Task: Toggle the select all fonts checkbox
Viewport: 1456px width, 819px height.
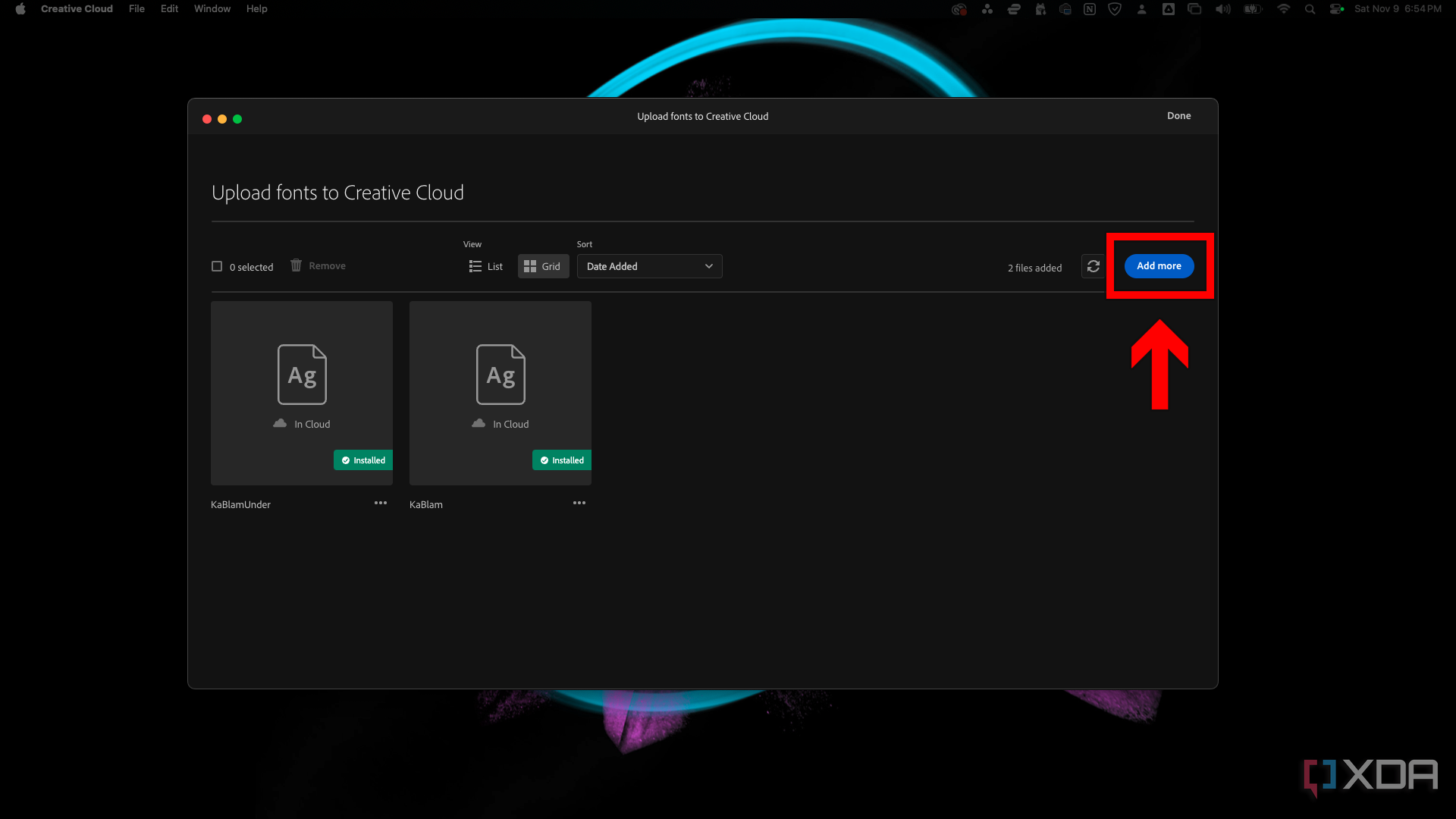Action: 217,266
